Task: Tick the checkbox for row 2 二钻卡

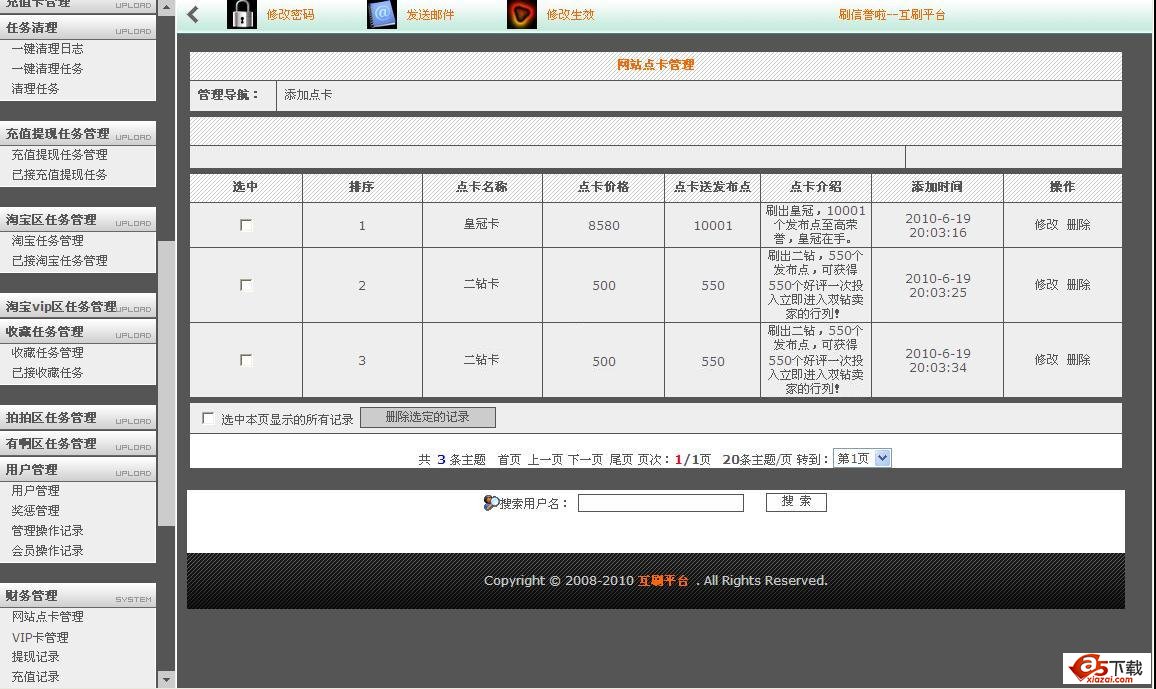Action: 246,285
